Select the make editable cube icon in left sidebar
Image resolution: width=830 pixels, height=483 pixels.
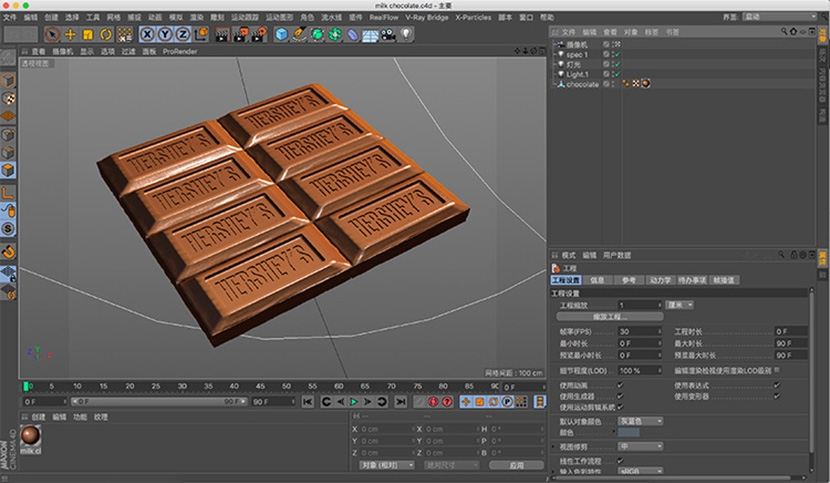click(8, 80)
